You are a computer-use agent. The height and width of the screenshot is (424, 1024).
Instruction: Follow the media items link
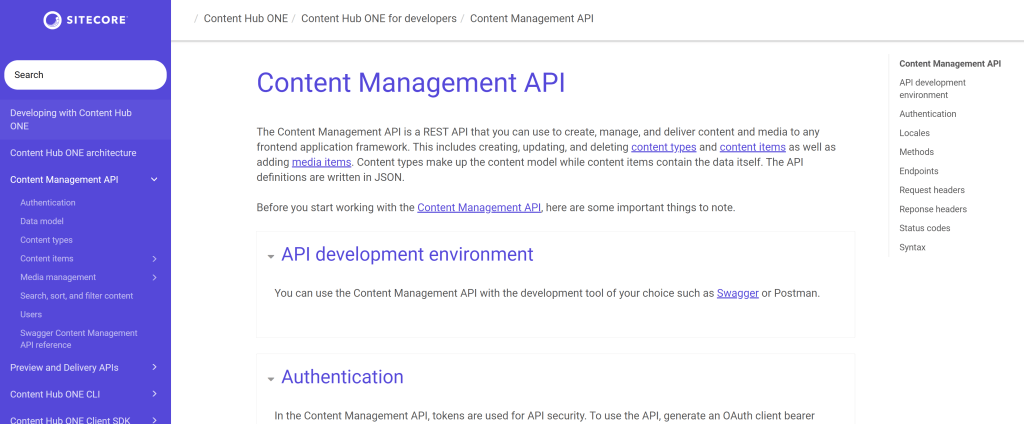click(321, 162)
